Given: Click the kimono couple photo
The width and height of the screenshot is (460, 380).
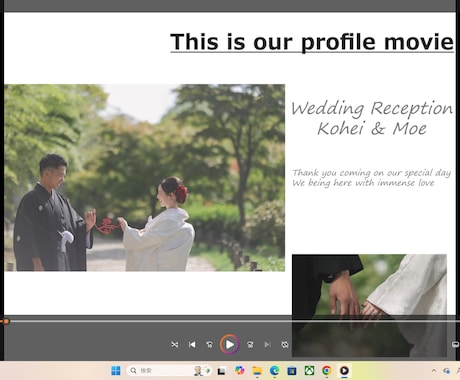Looking at the screenshot, I should pos(144,178).
